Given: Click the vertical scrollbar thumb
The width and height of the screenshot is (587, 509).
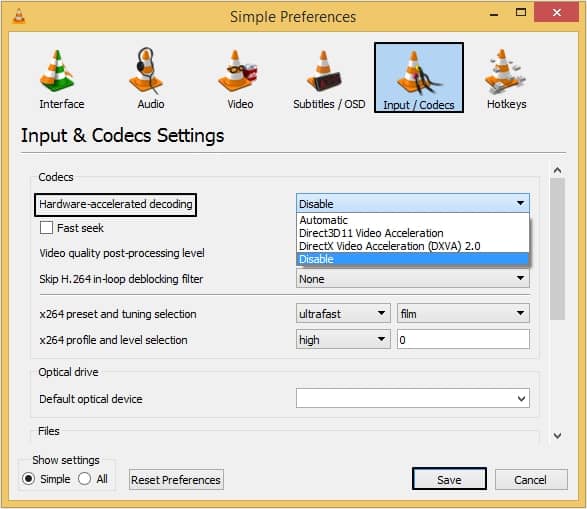Looking at the screenshot, I should [557, 249].
